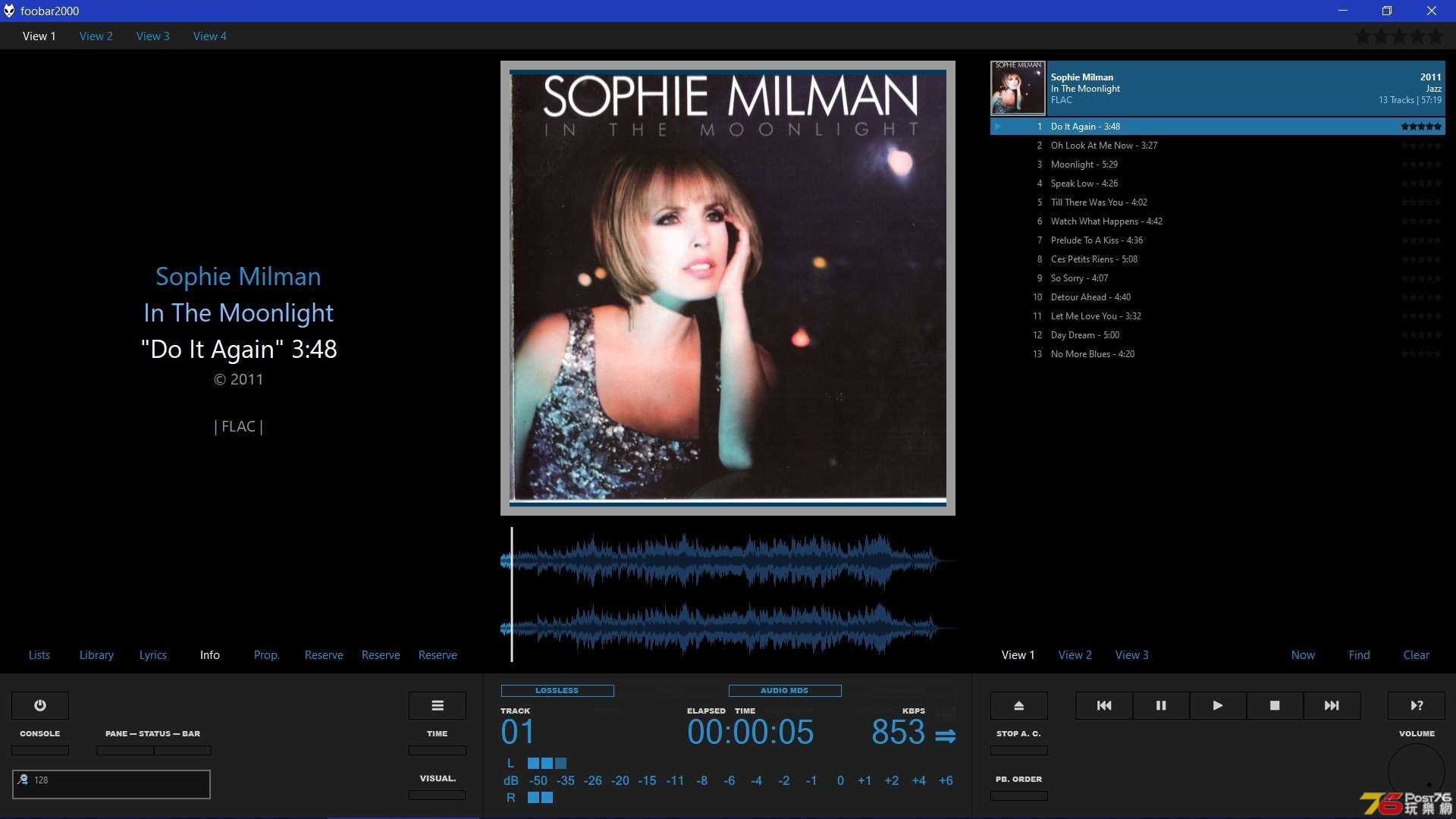Click the search icon in the 128 field
The image size is (1456, 819).
pos(24,780)
